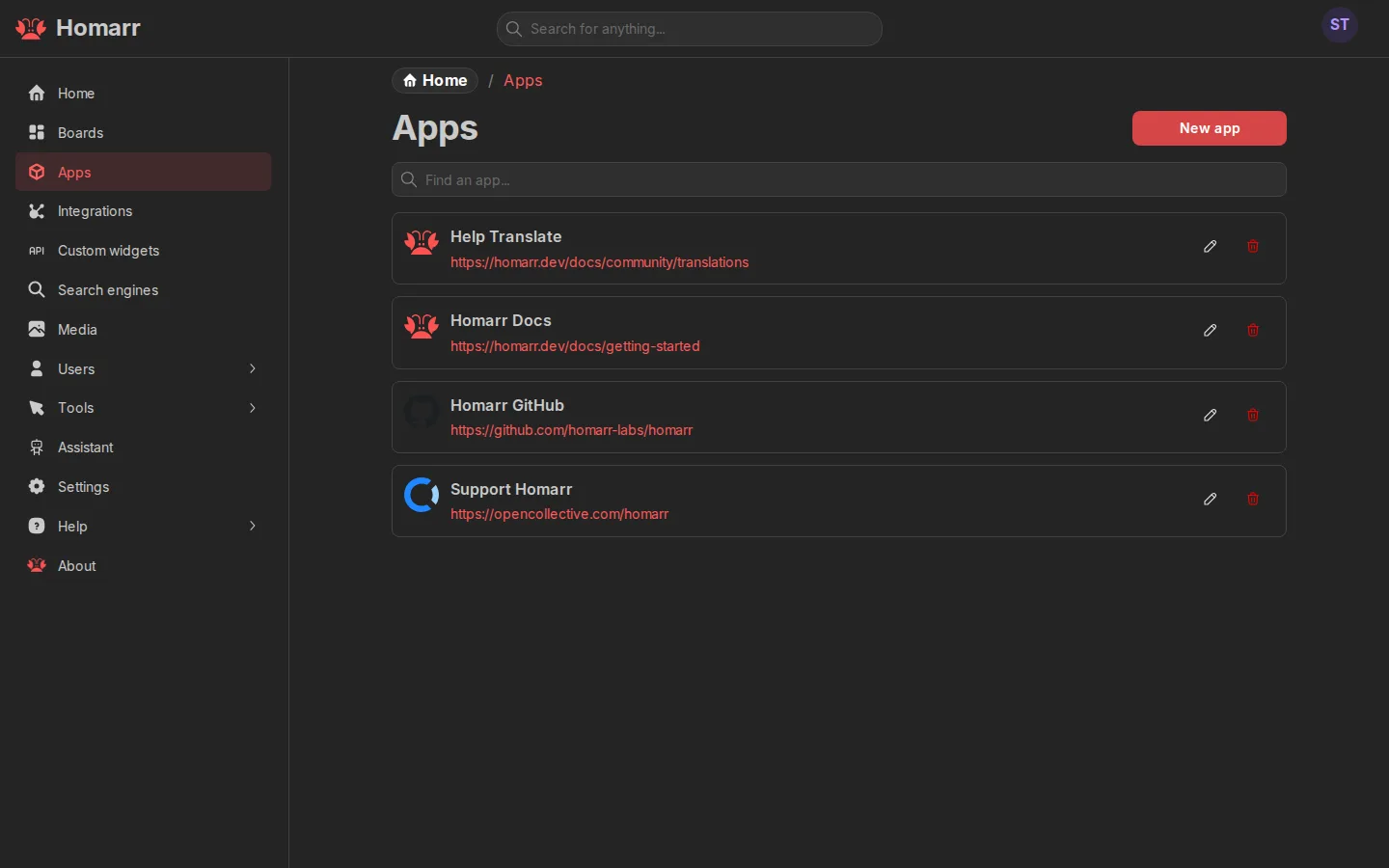The image size is (1389, 868).
Task: Go to Home in the sidebar
Action: 144,94
